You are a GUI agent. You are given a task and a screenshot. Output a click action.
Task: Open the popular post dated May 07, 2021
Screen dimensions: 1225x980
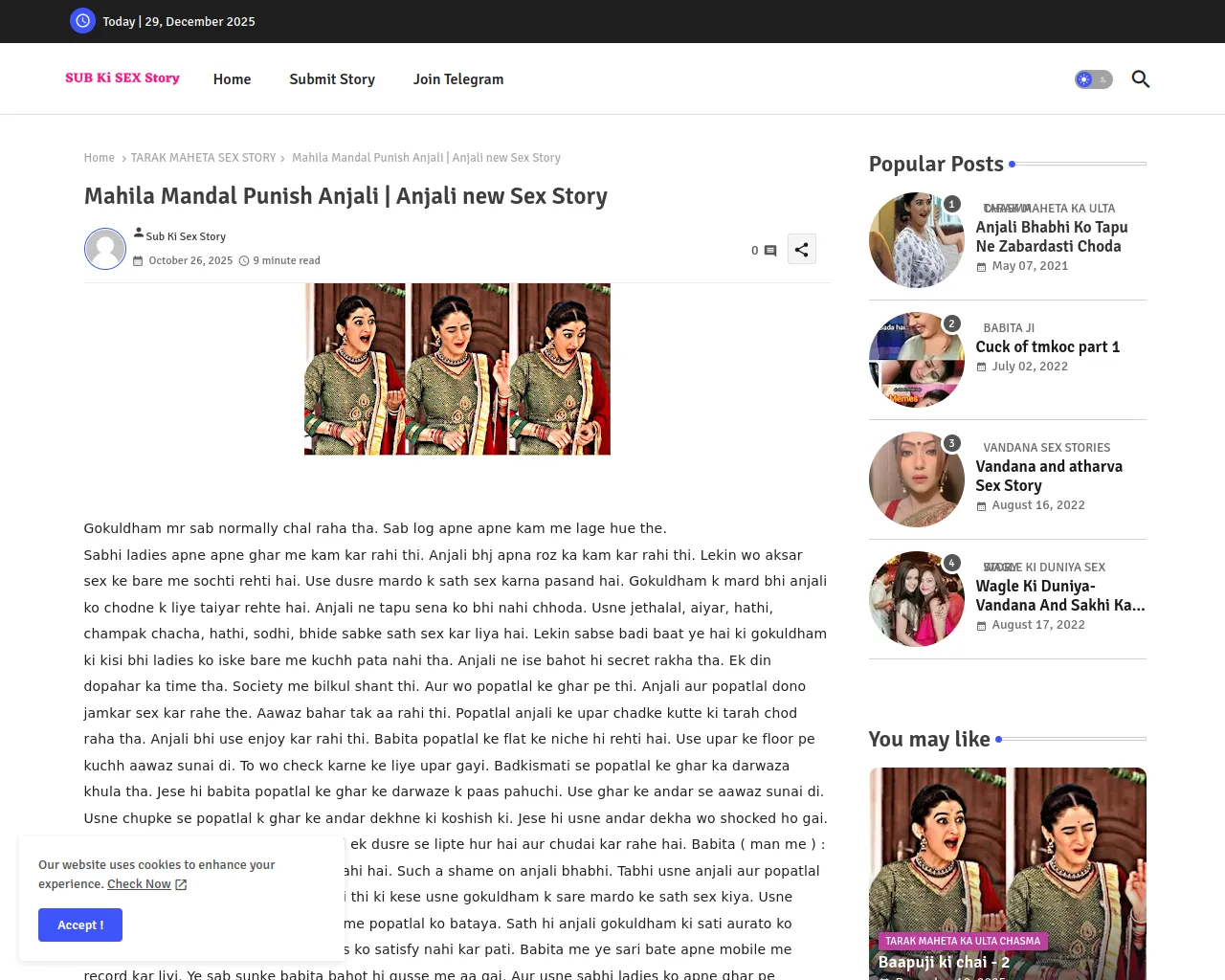click(x=1052, y=236)
